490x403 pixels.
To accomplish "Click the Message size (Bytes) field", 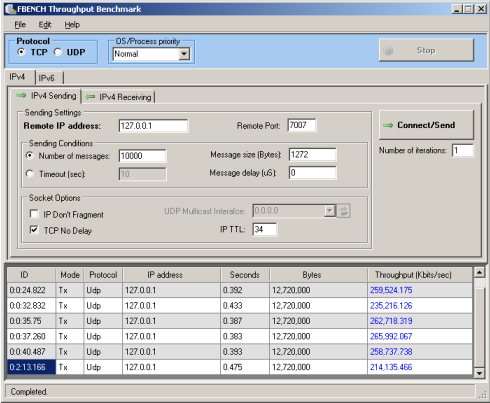I will pos(312,155).
